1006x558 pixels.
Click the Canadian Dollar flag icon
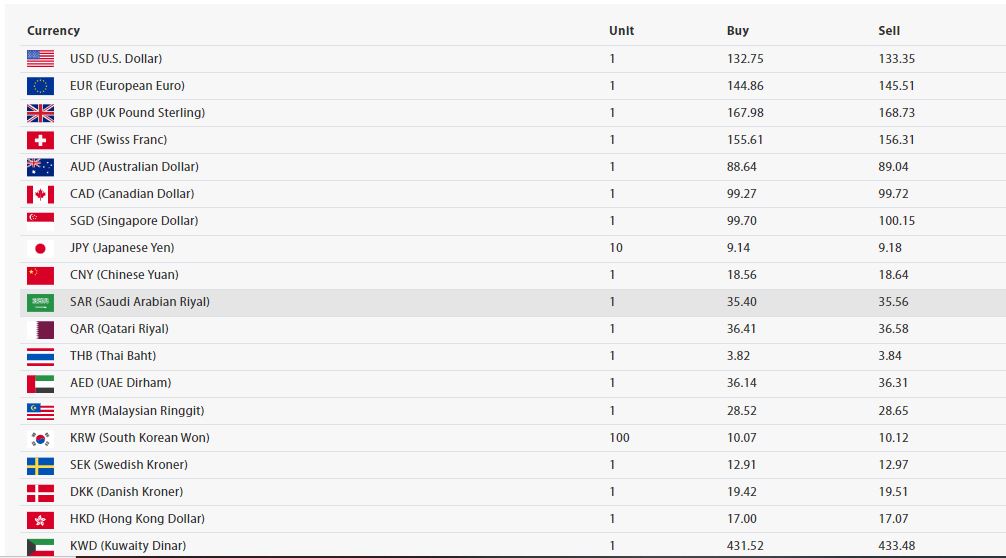pos(40,194)
